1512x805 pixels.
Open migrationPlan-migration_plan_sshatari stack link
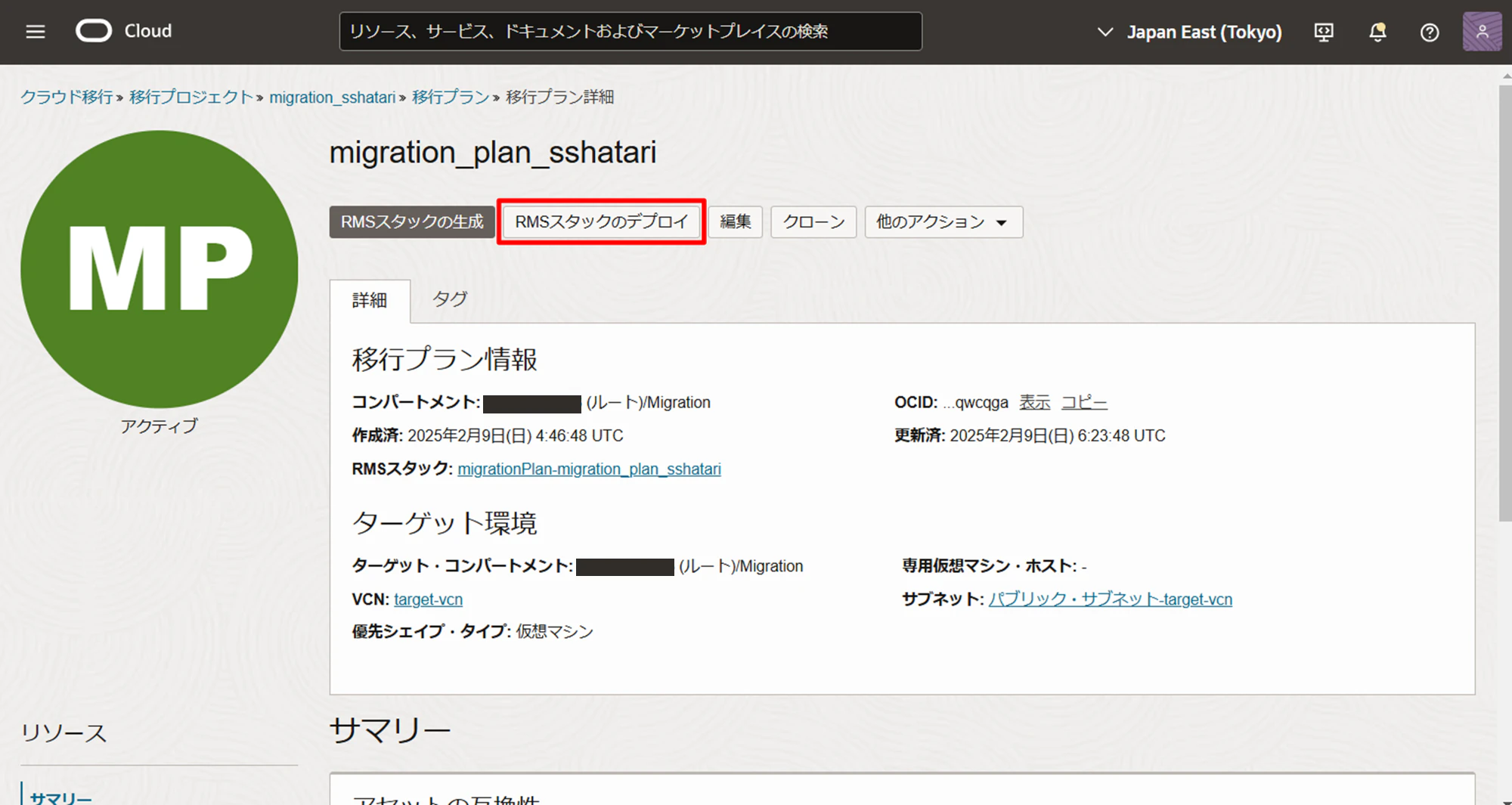point(589,469)
